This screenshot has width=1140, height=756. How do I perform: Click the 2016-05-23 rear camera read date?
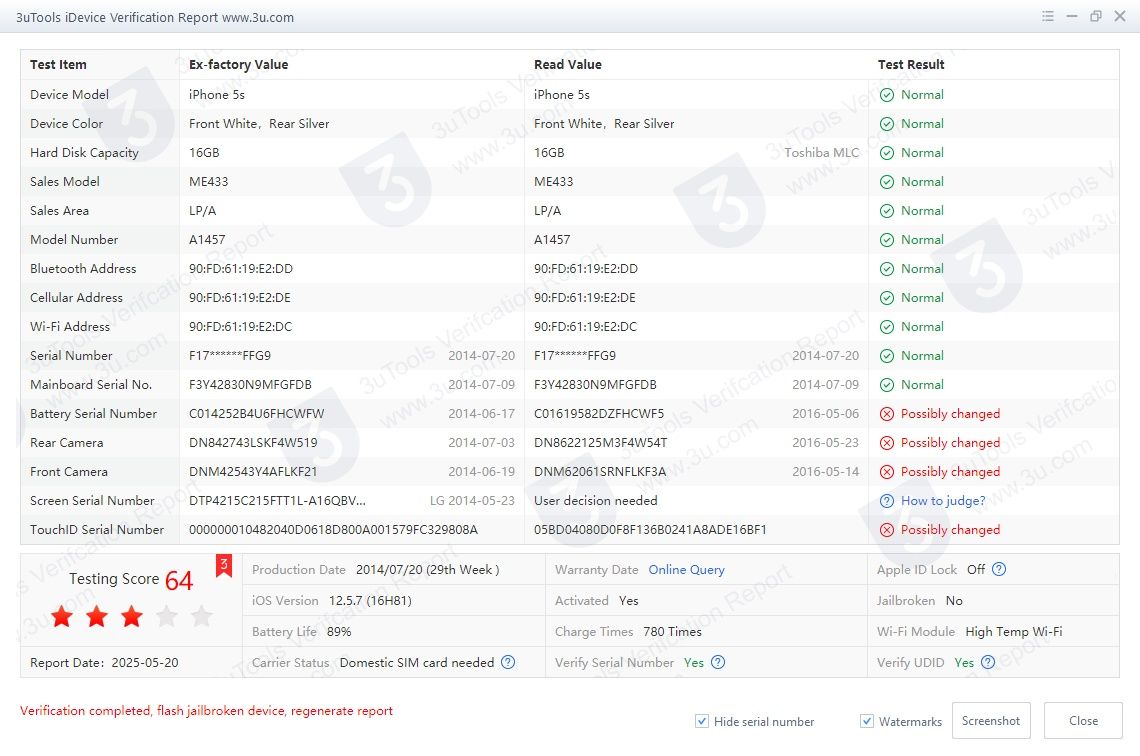[825, 443]
